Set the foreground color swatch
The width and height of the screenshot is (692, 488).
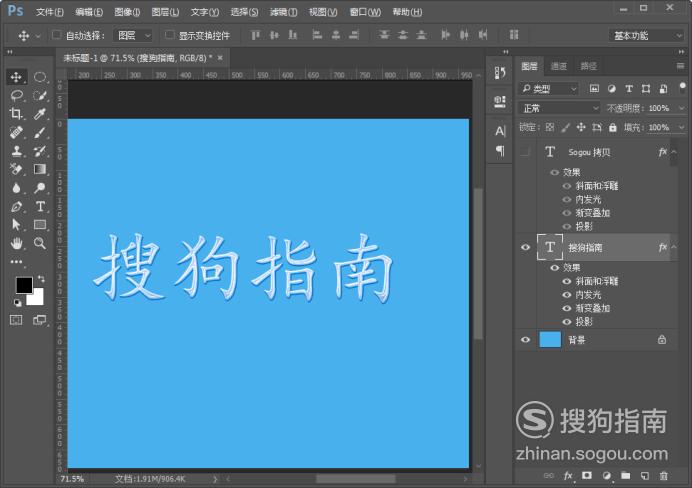click(x=23, y=285)
